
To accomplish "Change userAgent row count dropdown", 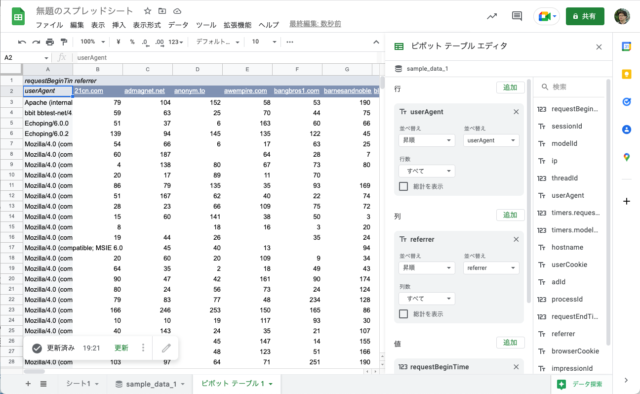I will 427,171.
